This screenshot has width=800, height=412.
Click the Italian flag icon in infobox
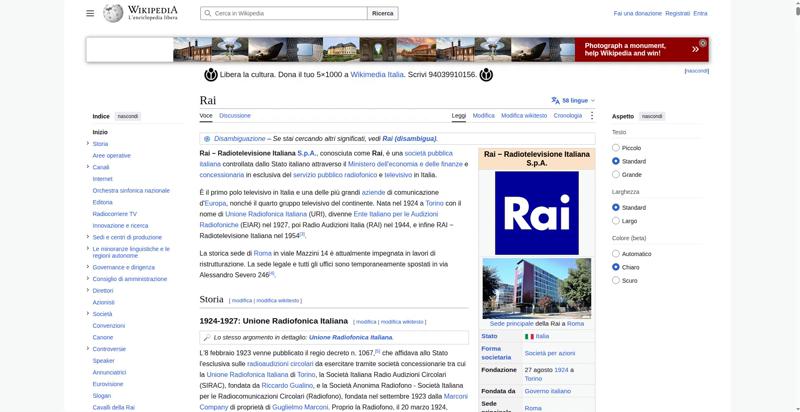click(529, 337)
